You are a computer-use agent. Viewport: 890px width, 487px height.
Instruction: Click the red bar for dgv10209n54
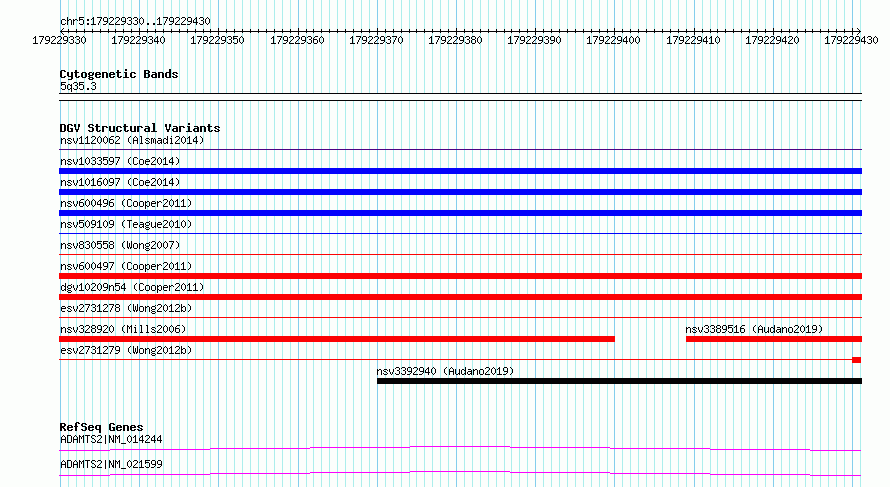click(x=460, y=297)
